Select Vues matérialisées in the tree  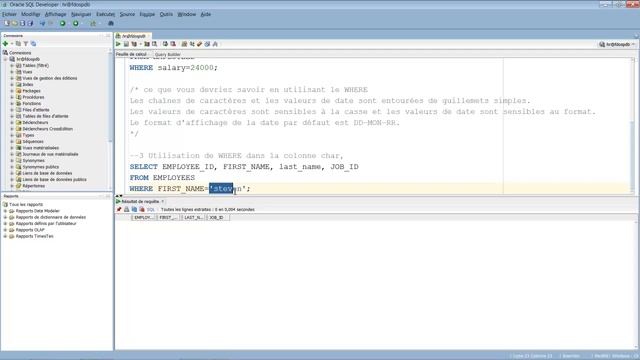(40, 148)
